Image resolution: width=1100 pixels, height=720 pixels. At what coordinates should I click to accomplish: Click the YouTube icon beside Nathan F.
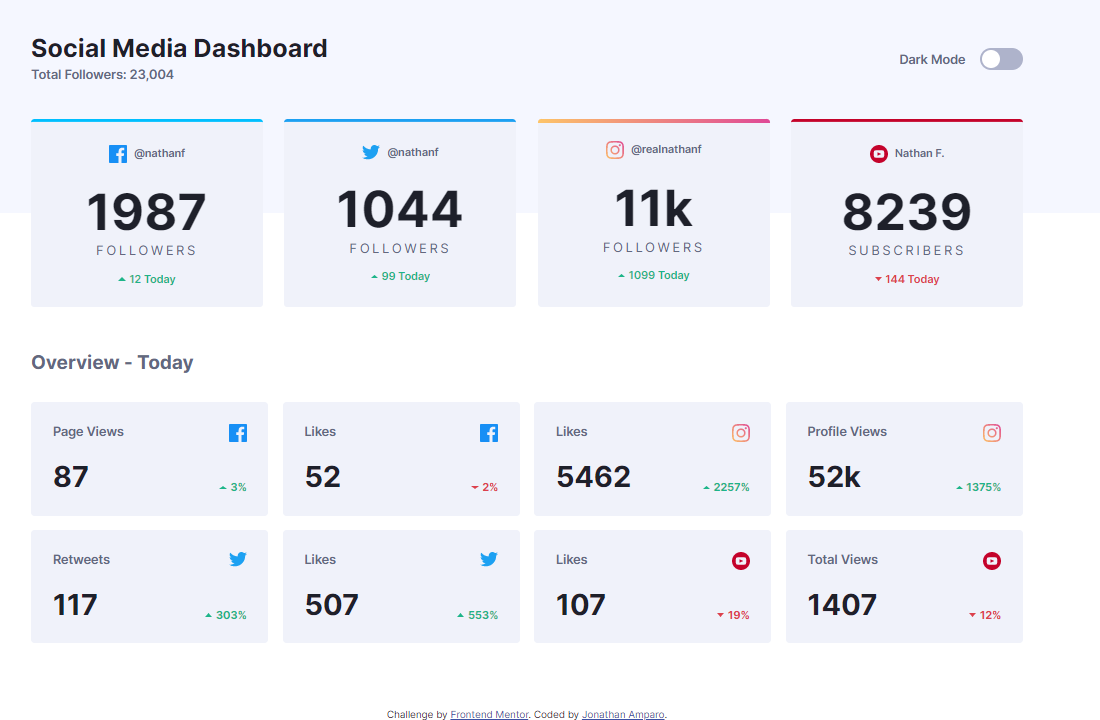coord(879,154)
